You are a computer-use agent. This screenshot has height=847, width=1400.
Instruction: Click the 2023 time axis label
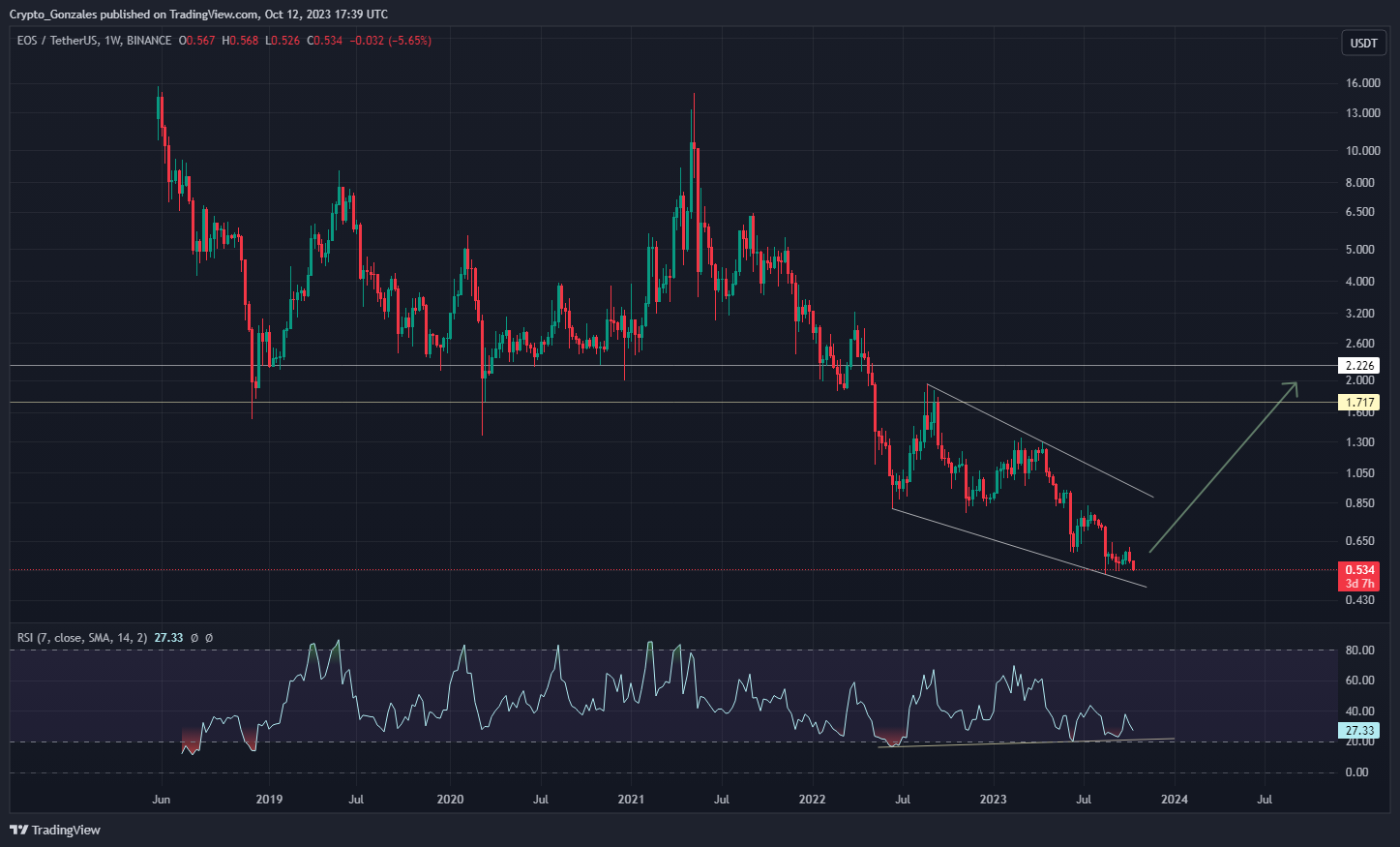993,800
